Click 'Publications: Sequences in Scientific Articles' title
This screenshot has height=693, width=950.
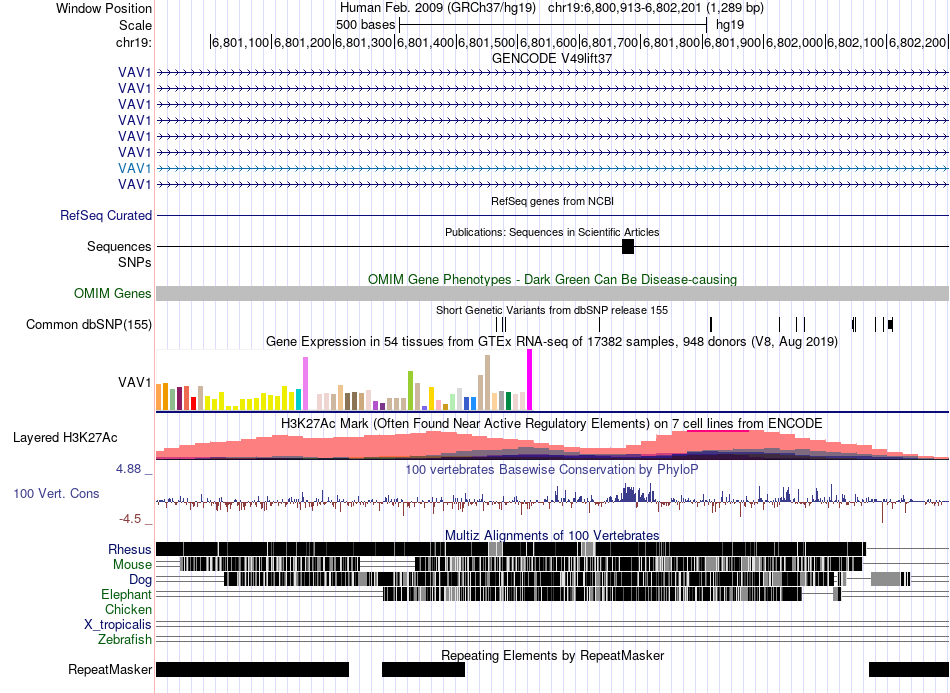click(x=552, y=232)
